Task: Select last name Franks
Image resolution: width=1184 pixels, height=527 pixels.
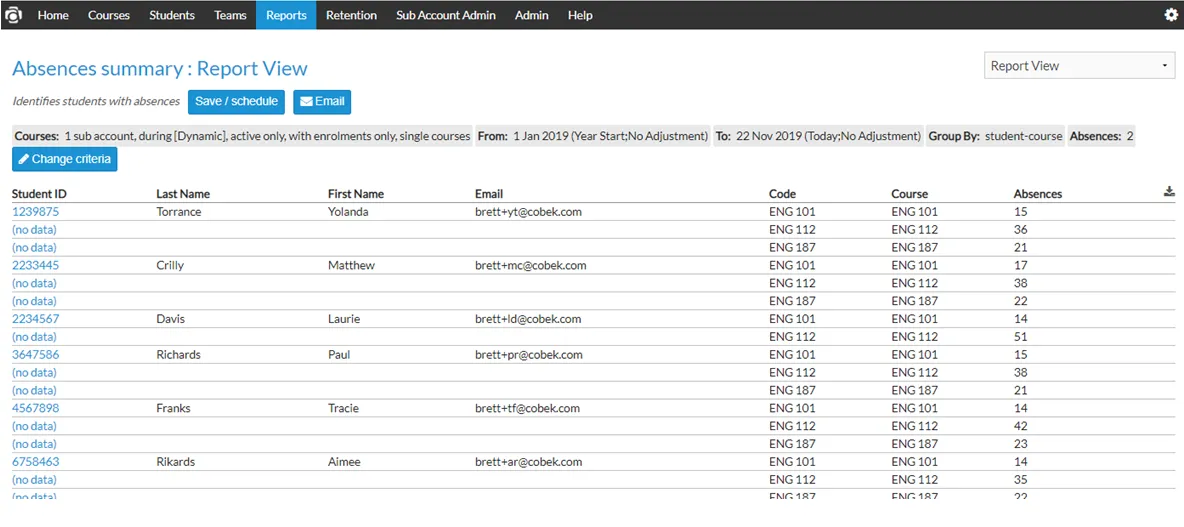Action: pyautogui.click(x=173, y=408)
